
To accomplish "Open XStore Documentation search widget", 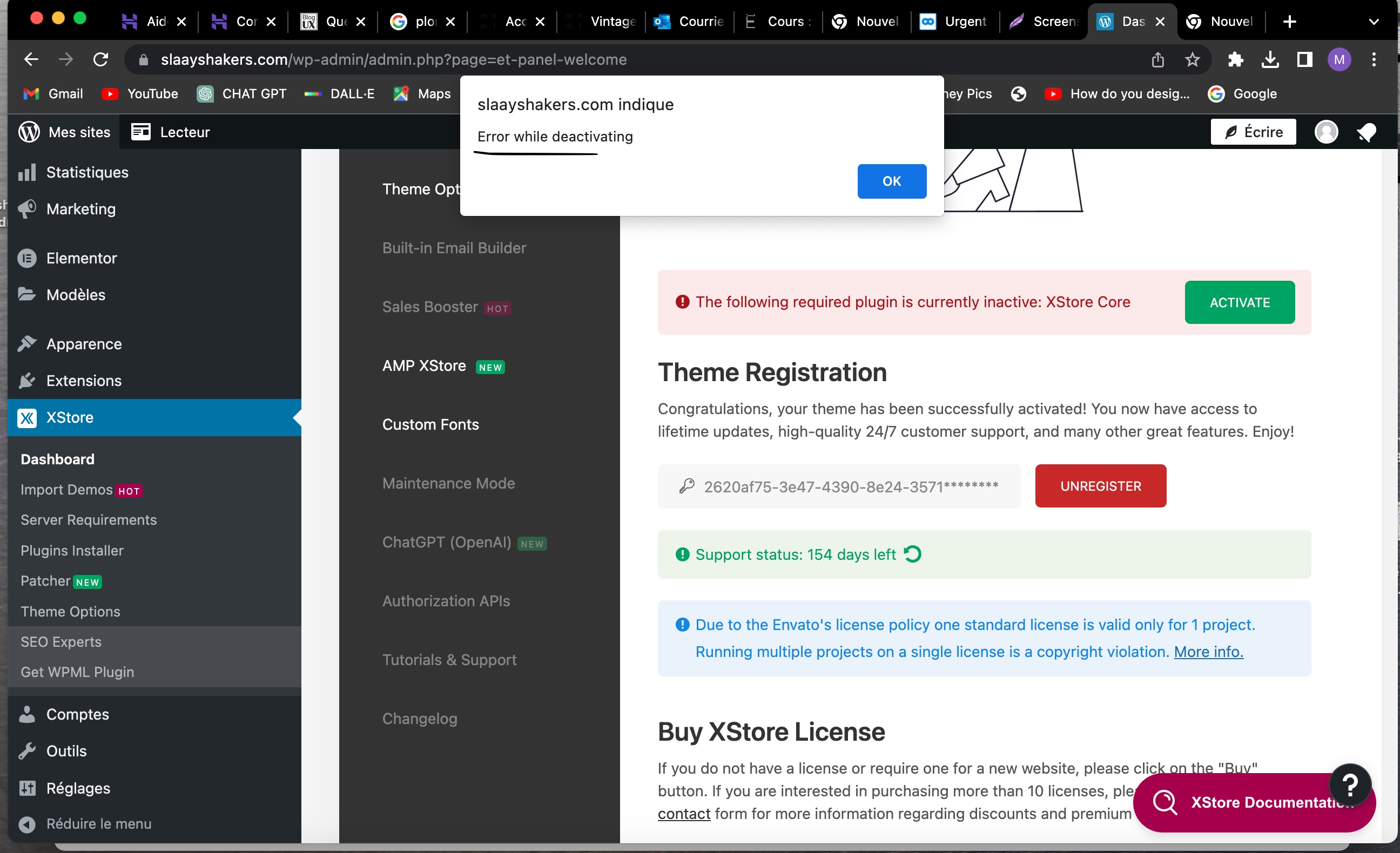I will (1239, 802).
